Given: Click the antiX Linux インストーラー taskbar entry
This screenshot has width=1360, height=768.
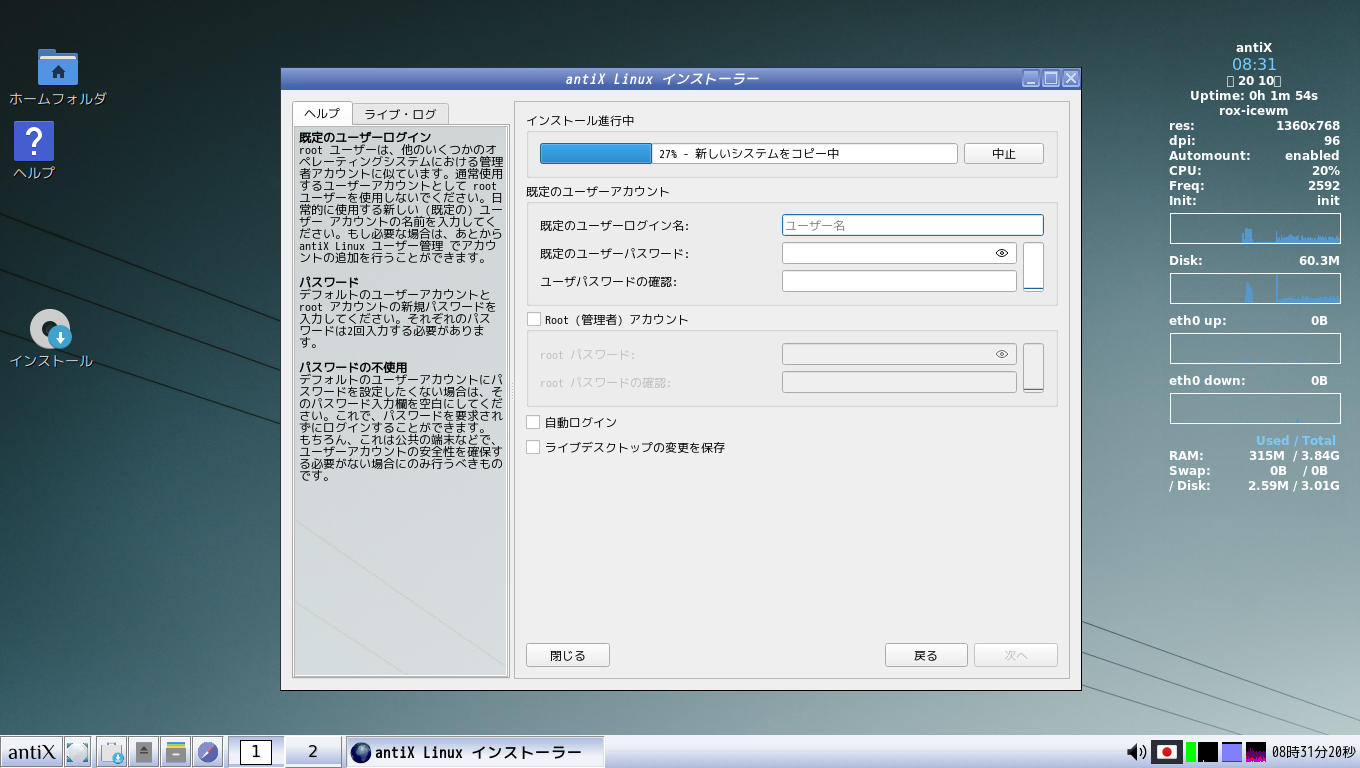Looking at the screenshot, I should tap(475, 752).
